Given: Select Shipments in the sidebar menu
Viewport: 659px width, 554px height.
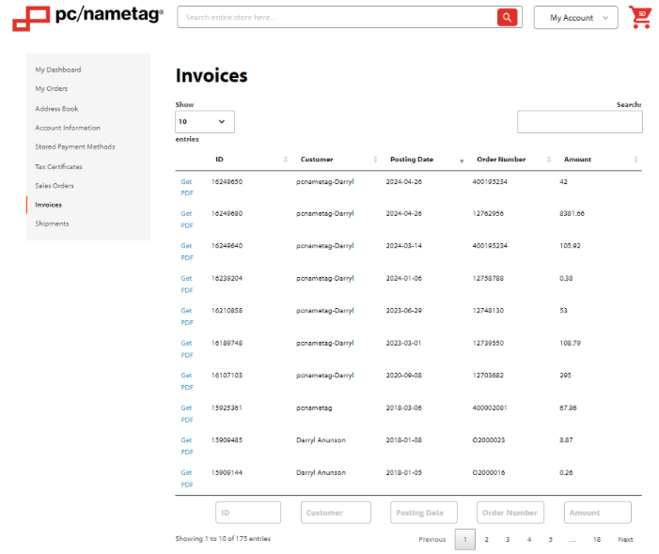Looking at the screenshot, I should coord(52,224).
